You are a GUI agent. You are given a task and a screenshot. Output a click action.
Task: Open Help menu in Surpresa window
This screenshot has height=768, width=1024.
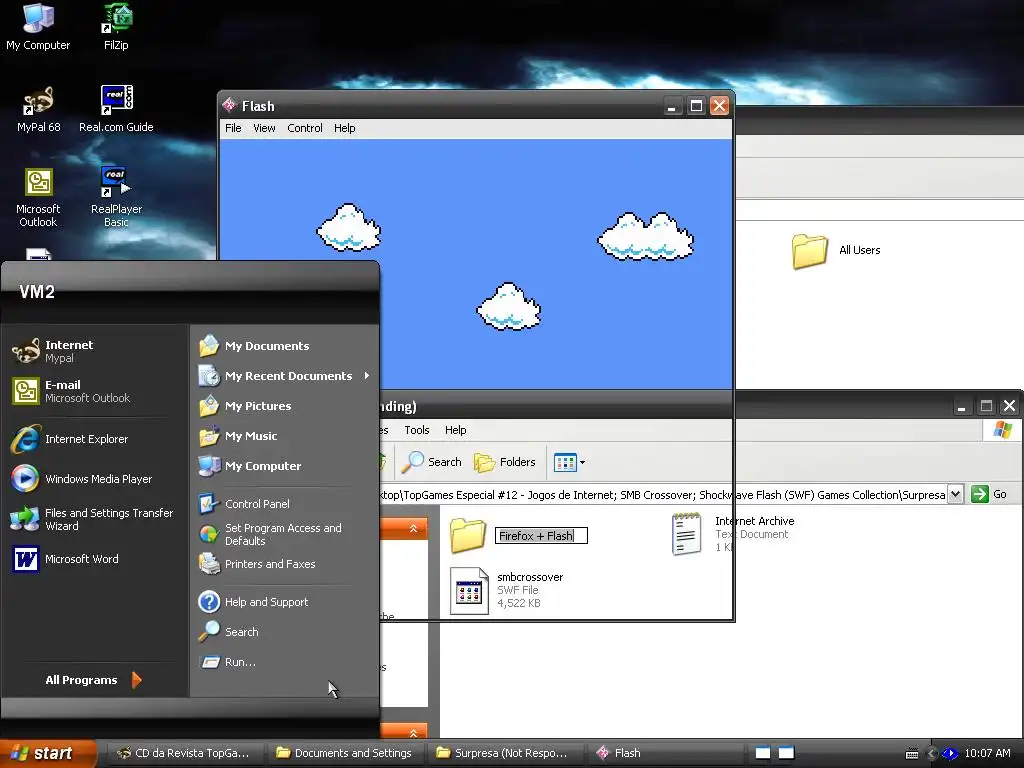456,430
